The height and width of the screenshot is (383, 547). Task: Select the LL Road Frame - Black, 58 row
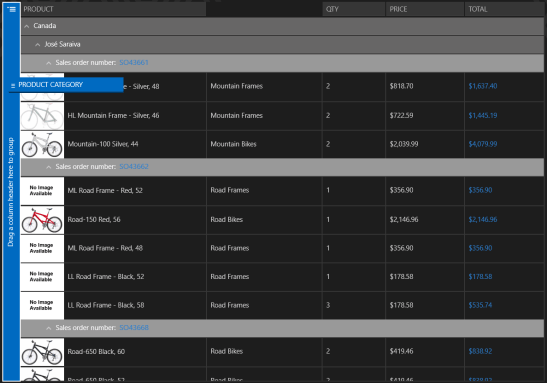coord(282,305)
